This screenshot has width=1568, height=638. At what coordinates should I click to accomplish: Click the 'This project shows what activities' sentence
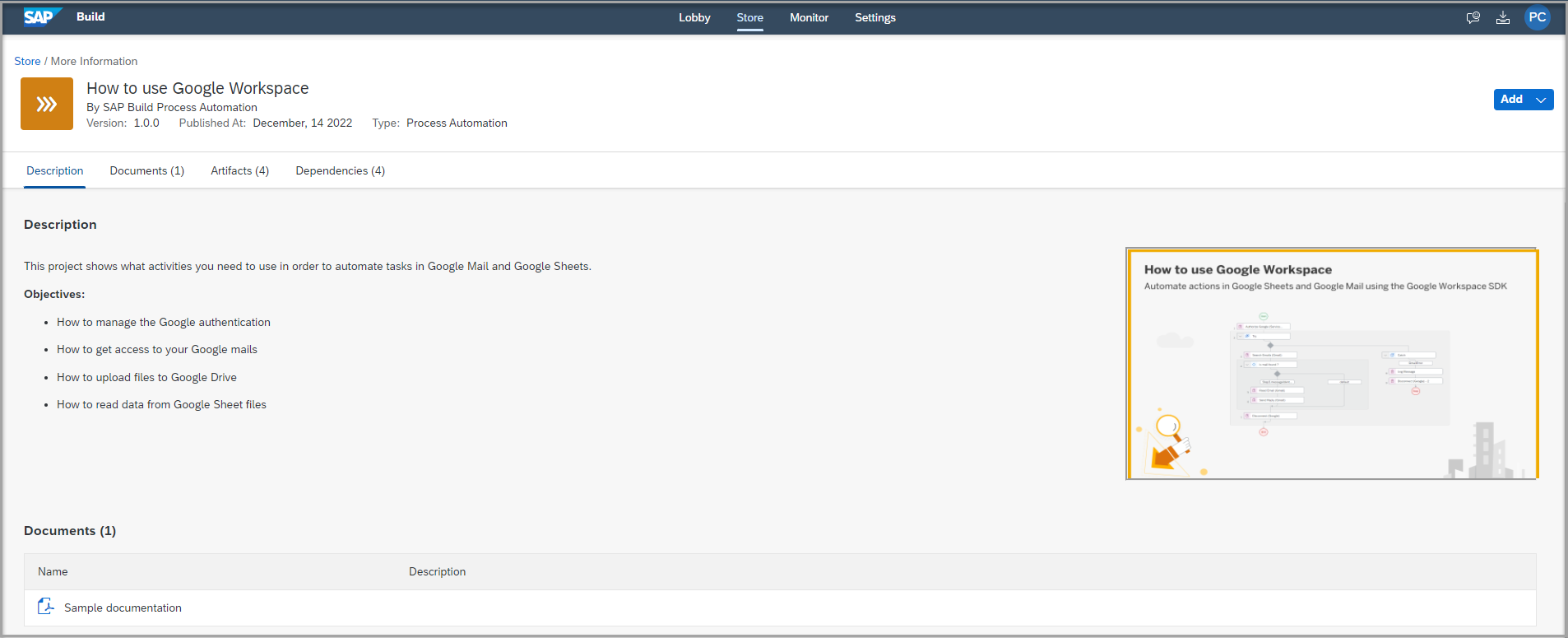[308, 266]
